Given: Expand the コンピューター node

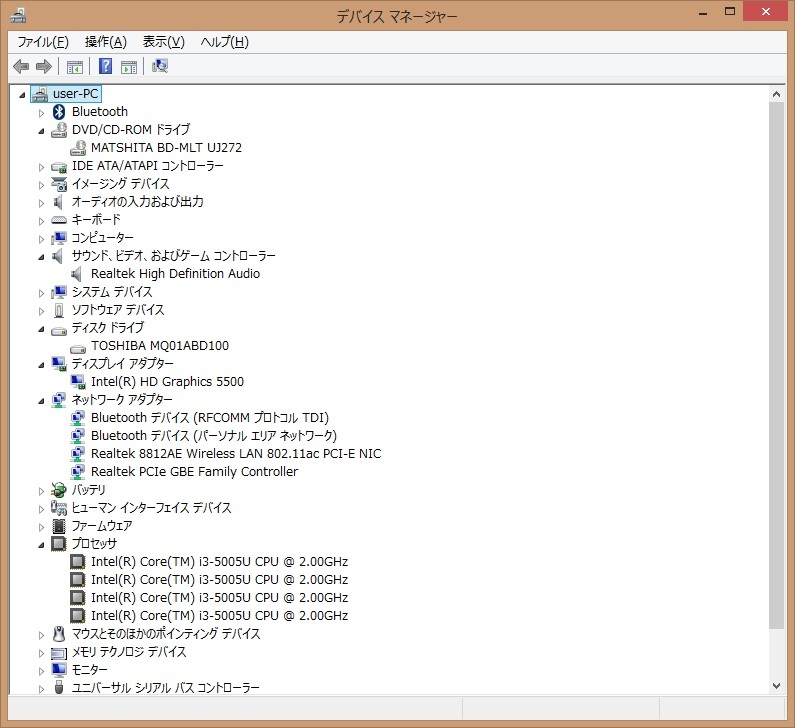Looking at the screenshot, I should pyautogui.click(x=42, y=239).
